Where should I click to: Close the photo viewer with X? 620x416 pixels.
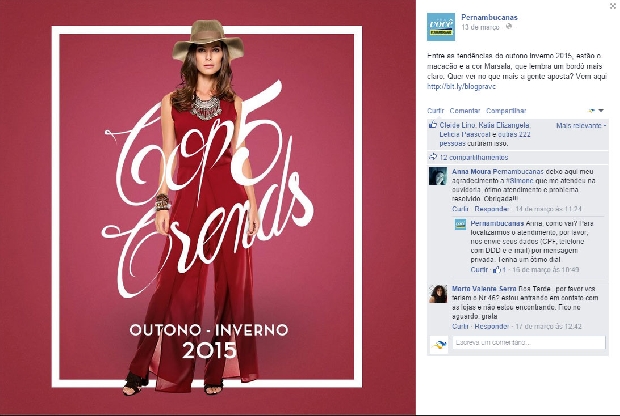click(x=613, y=6)
